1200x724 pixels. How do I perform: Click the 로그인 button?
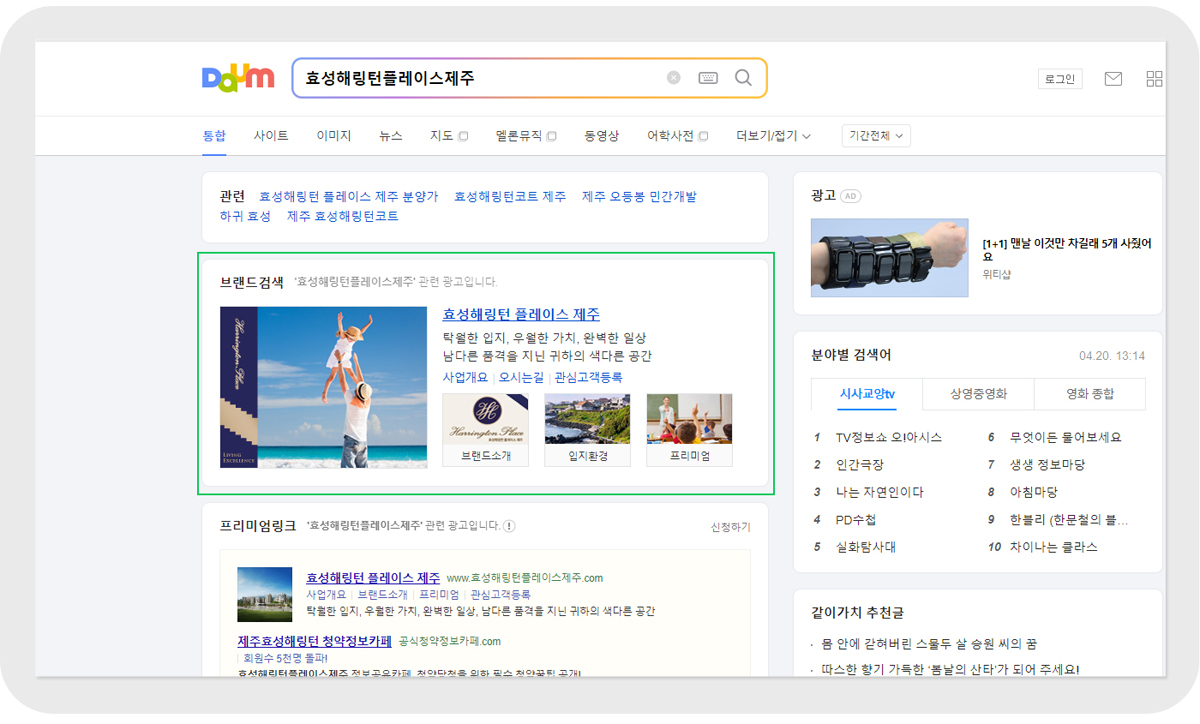tap(1059, 79)
